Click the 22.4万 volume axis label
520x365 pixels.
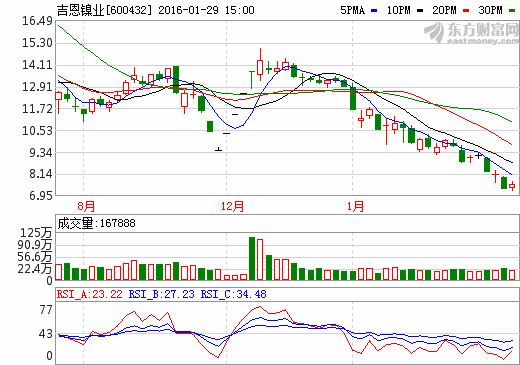pyautogui.click(x=35, y=269)
